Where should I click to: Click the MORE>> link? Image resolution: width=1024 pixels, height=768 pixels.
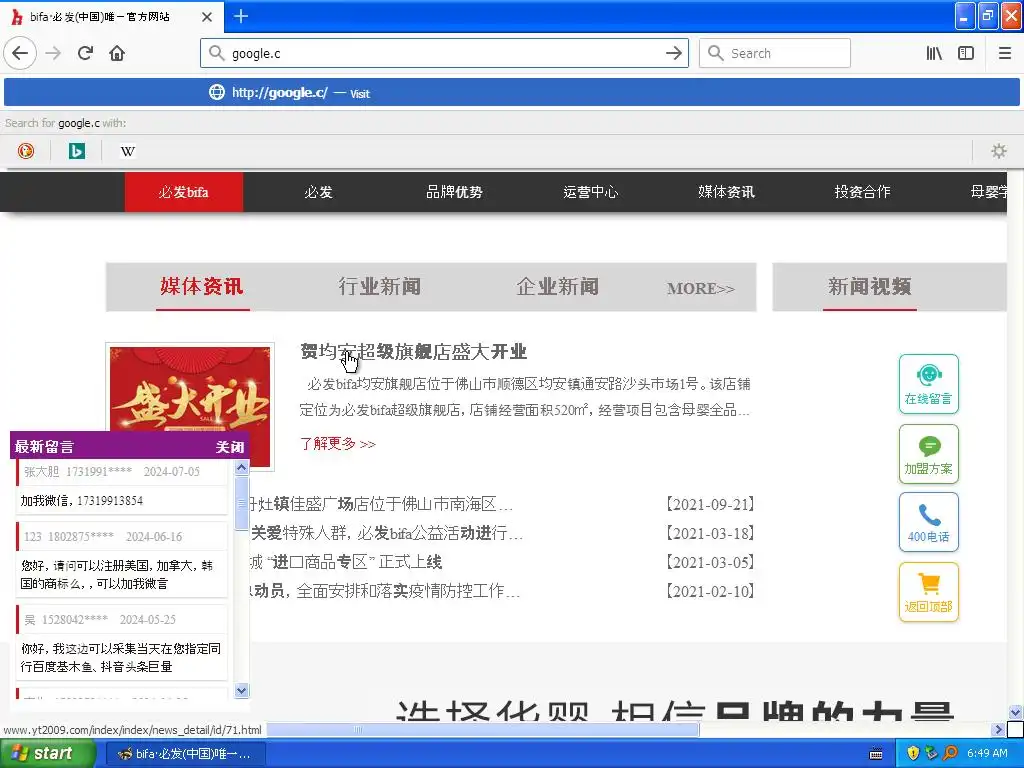coord(701,288)
